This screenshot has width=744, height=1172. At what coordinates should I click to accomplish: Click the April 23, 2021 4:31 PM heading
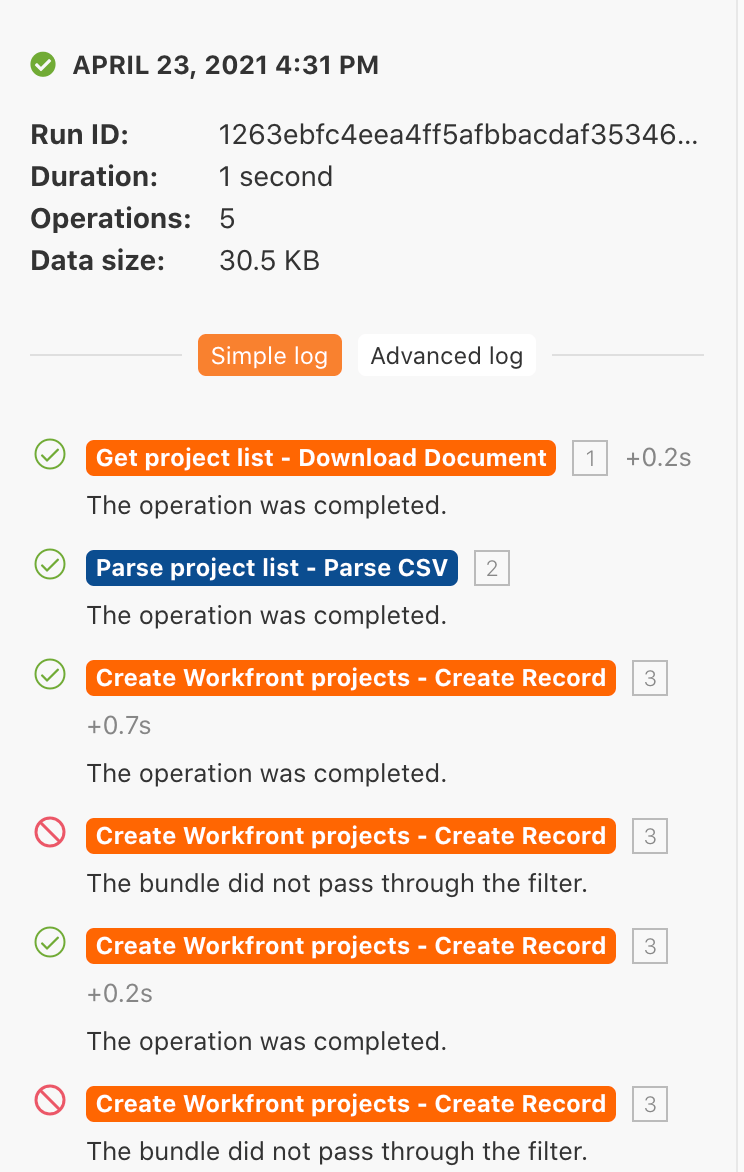[226, 66]
